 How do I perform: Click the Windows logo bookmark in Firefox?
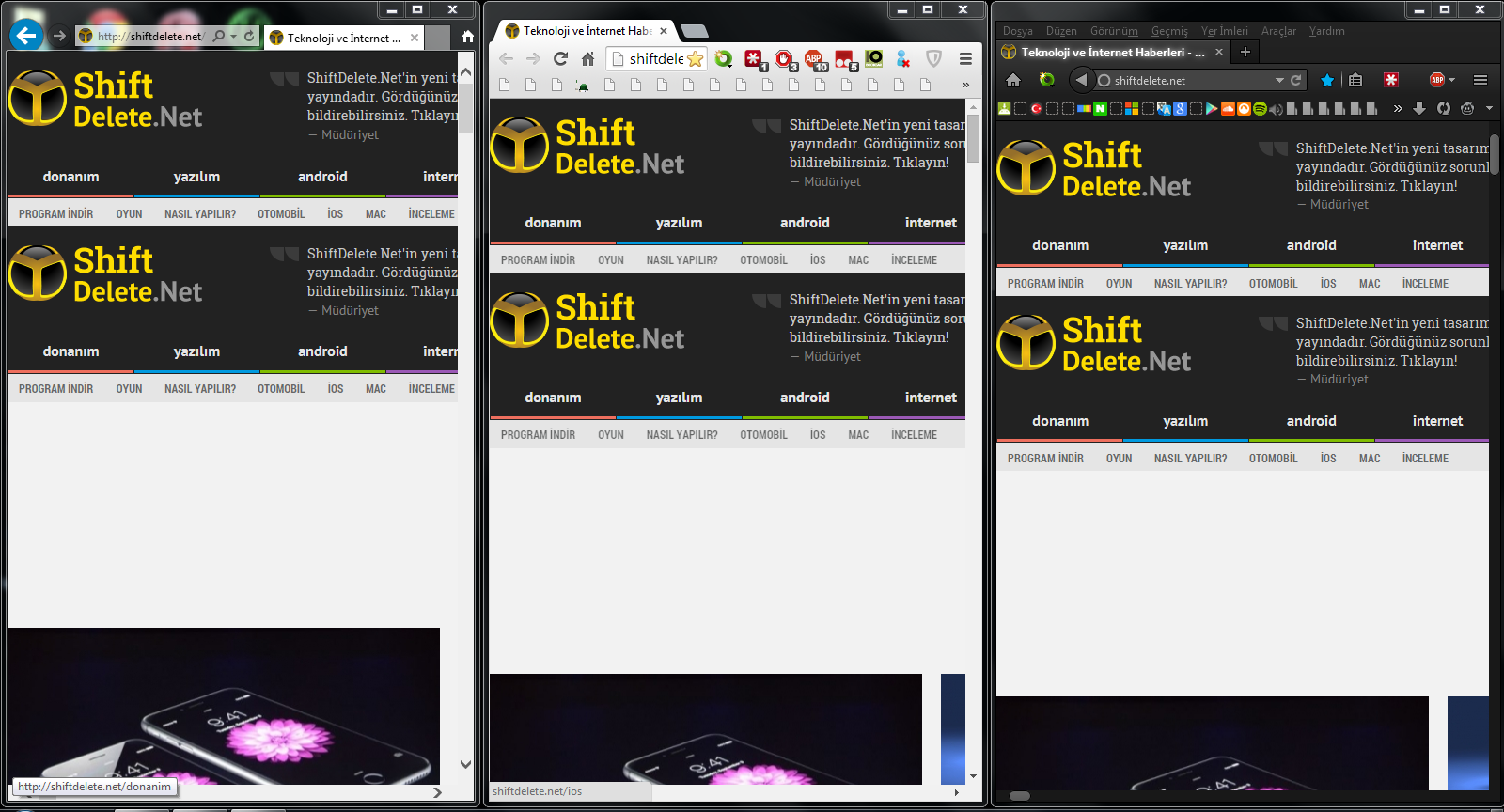(1132, 108)
